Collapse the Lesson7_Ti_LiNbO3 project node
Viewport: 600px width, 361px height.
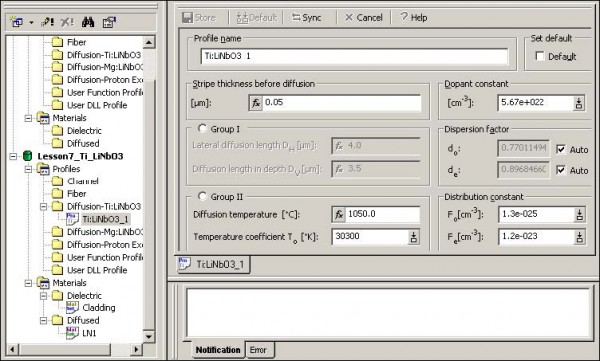(x=13, y=156)
